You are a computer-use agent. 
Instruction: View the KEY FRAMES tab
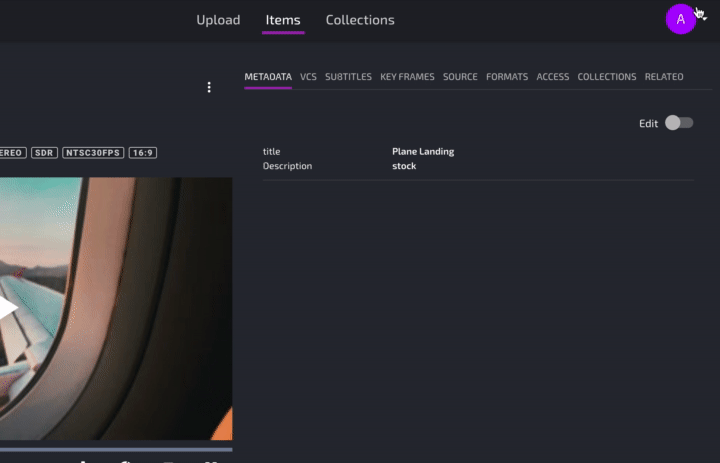(x=407, y=77)
